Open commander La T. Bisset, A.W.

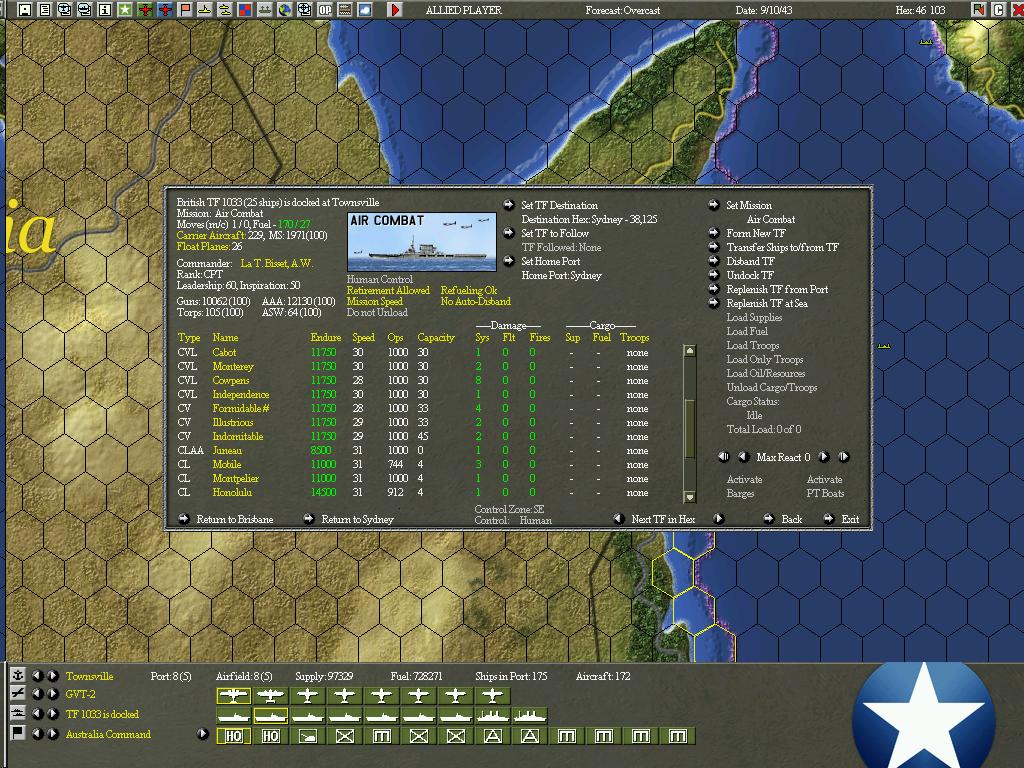[x=276, y=263]
